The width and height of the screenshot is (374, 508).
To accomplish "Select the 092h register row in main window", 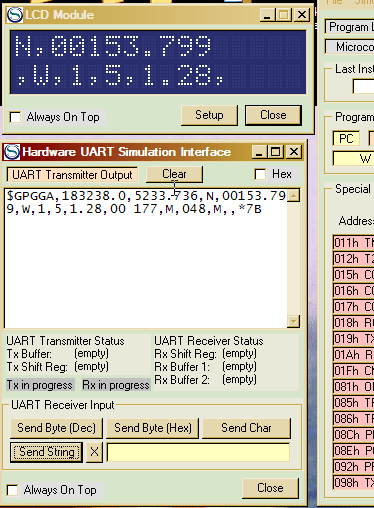I will [x=353, y=467].
